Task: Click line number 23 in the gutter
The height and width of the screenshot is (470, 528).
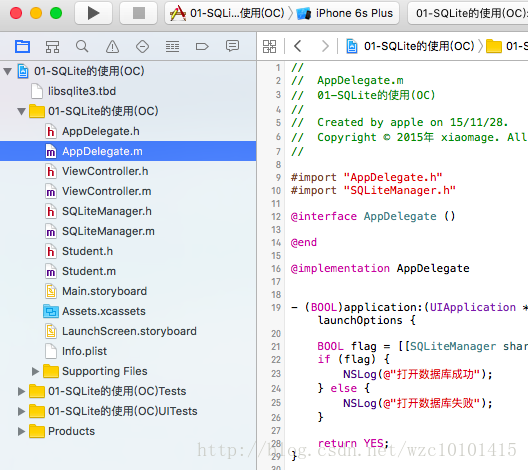Action: click(276, 374)
